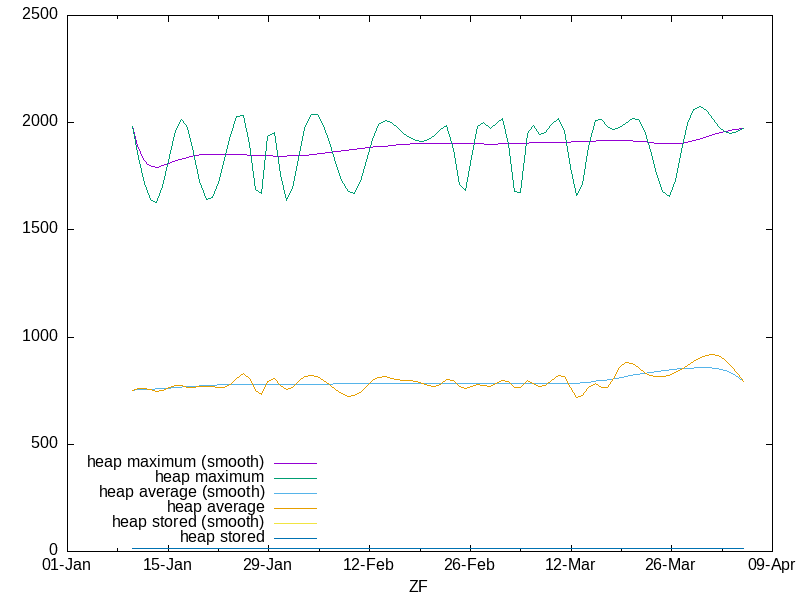Click the 'heap stored' legend text

click(222, 537)
